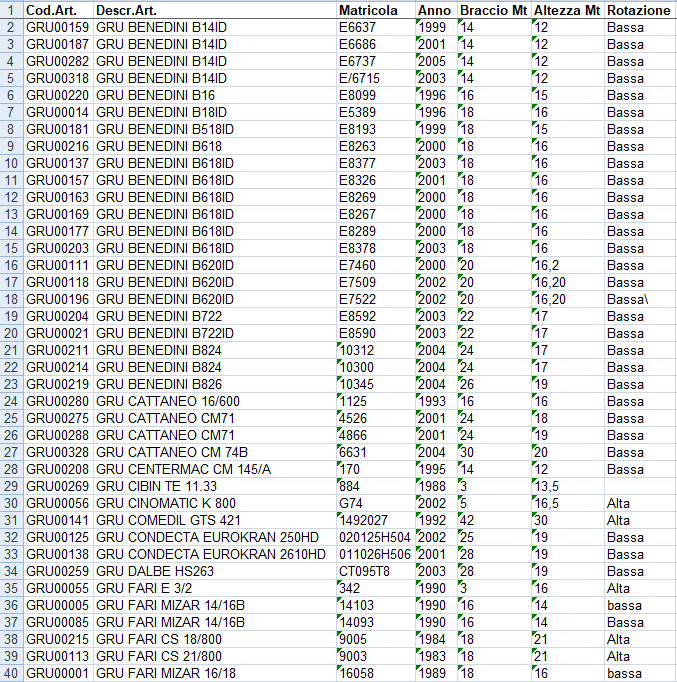Select altezza cell 16,2
This screenshot has width=677, height=682.
(x=568, y=265)
